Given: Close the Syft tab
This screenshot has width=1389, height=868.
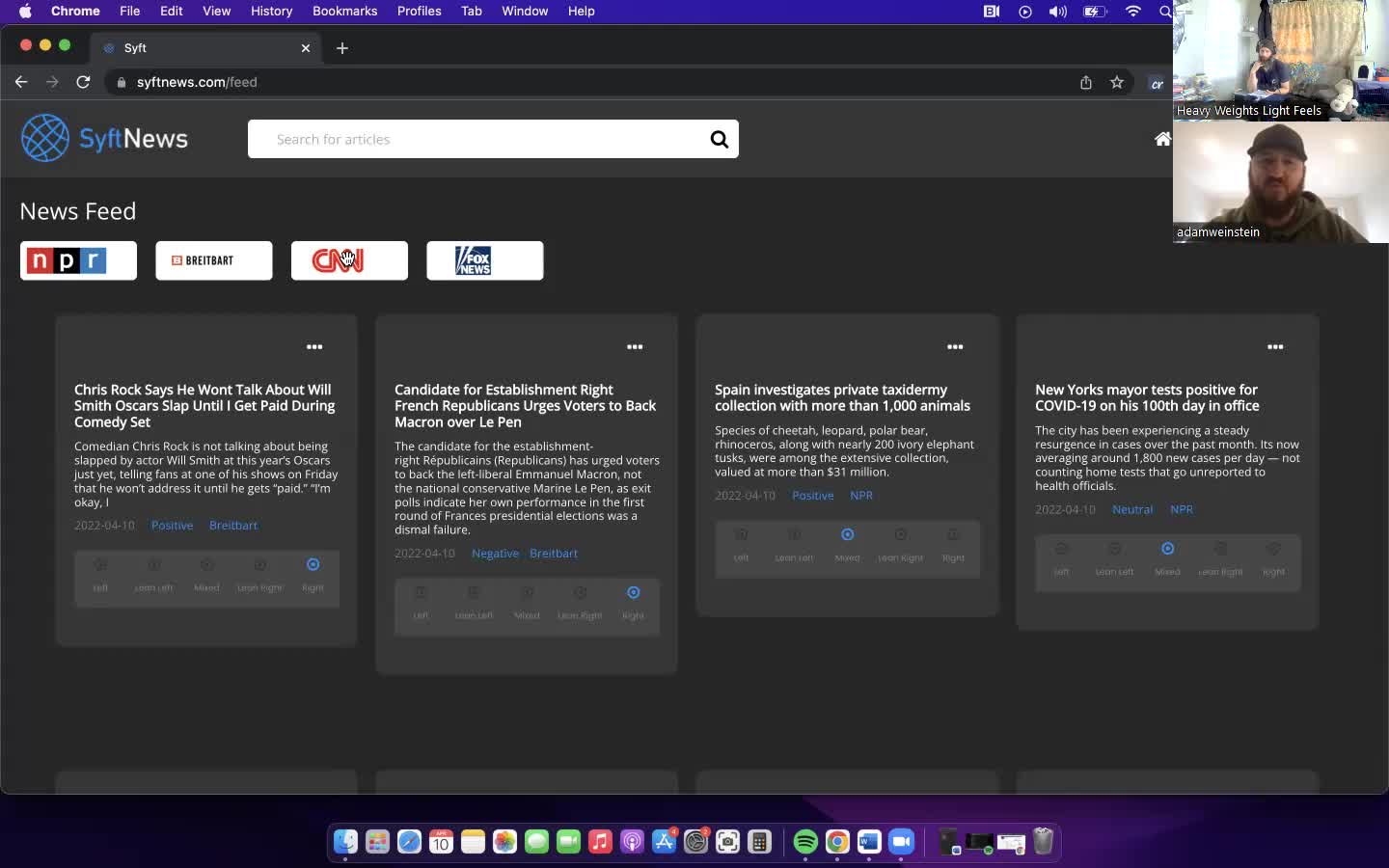Looking at the screenshot, I should pos(306,47).
